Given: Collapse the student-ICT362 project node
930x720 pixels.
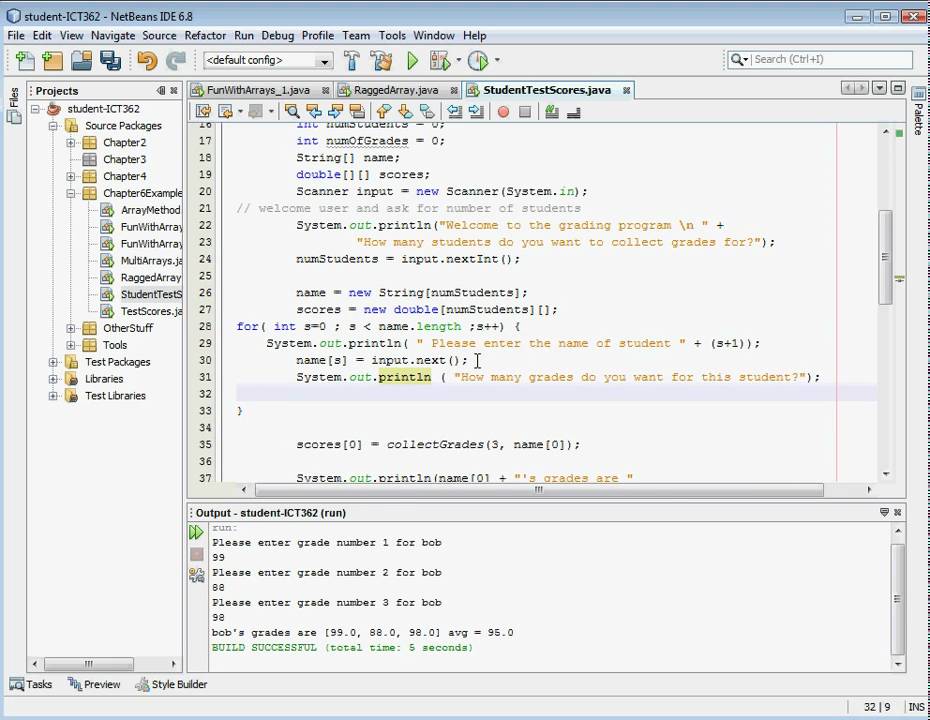Looking at the screenshot, I should tap(36, 109).
